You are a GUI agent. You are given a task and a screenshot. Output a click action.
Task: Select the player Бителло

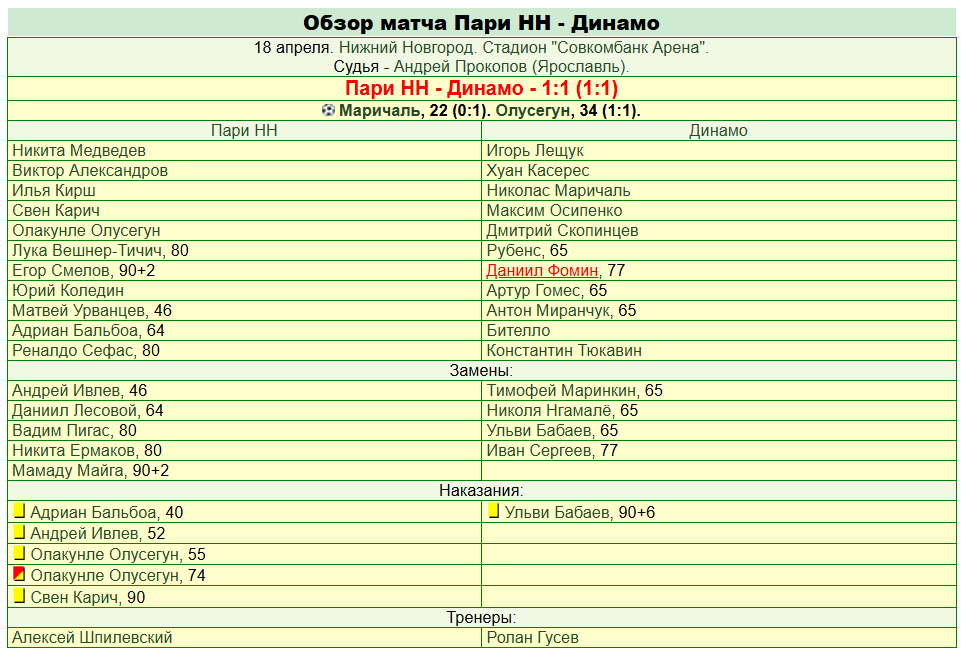518,330
